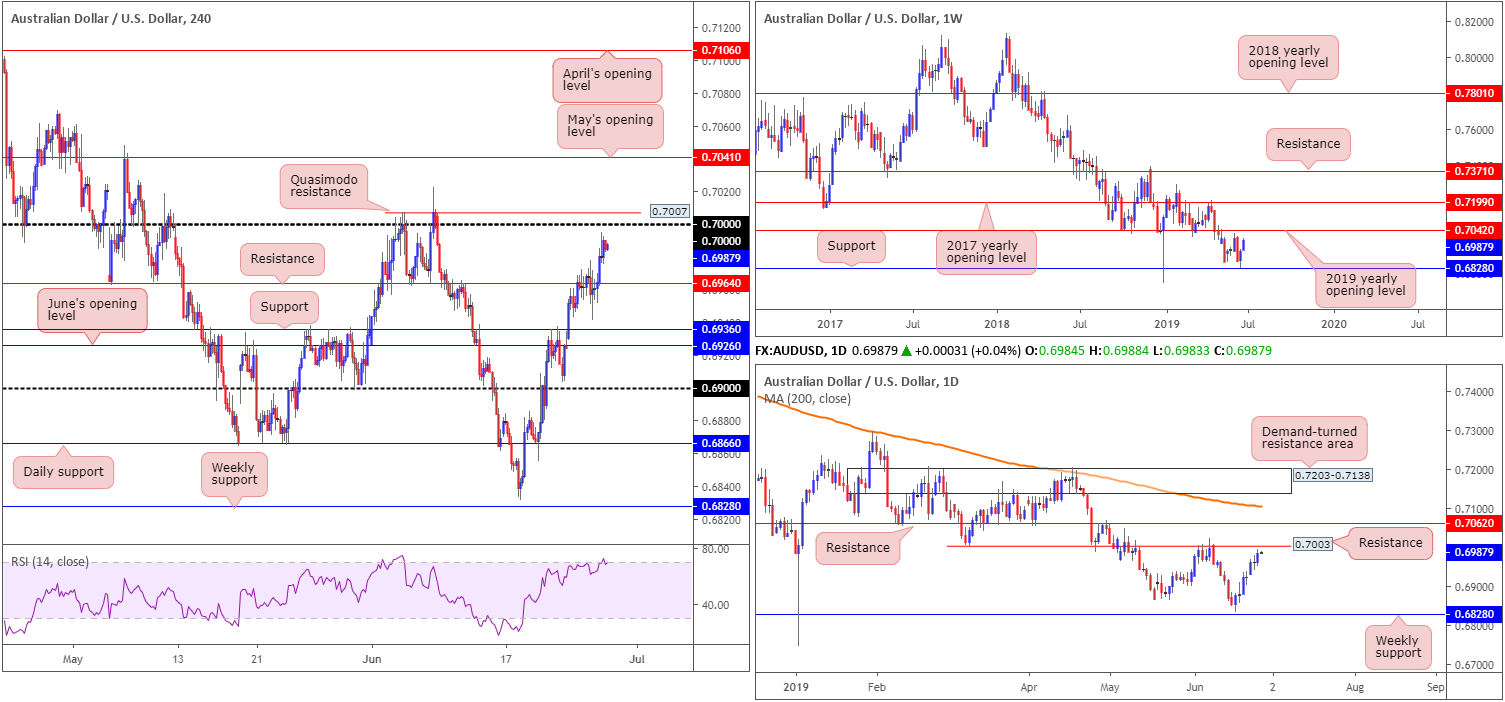Select Support callout on the 240 chart

(282, 305)
